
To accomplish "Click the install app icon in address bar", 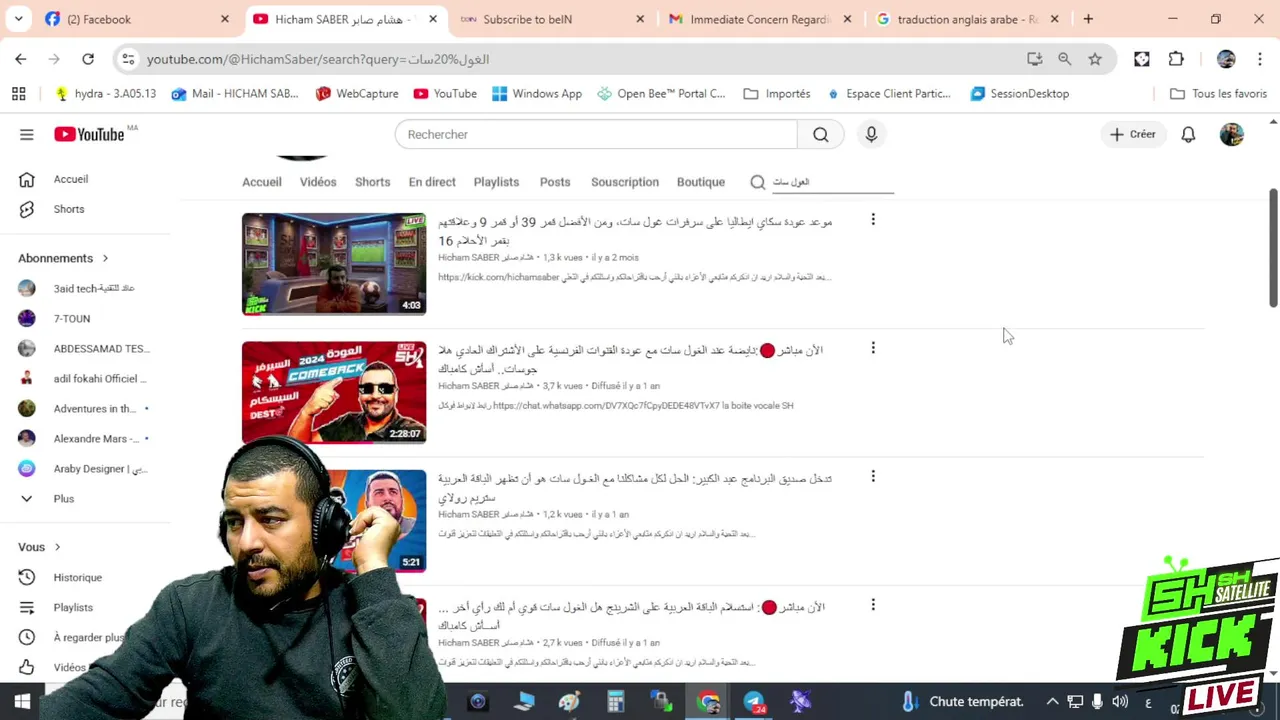I will tap(1035, 59).
